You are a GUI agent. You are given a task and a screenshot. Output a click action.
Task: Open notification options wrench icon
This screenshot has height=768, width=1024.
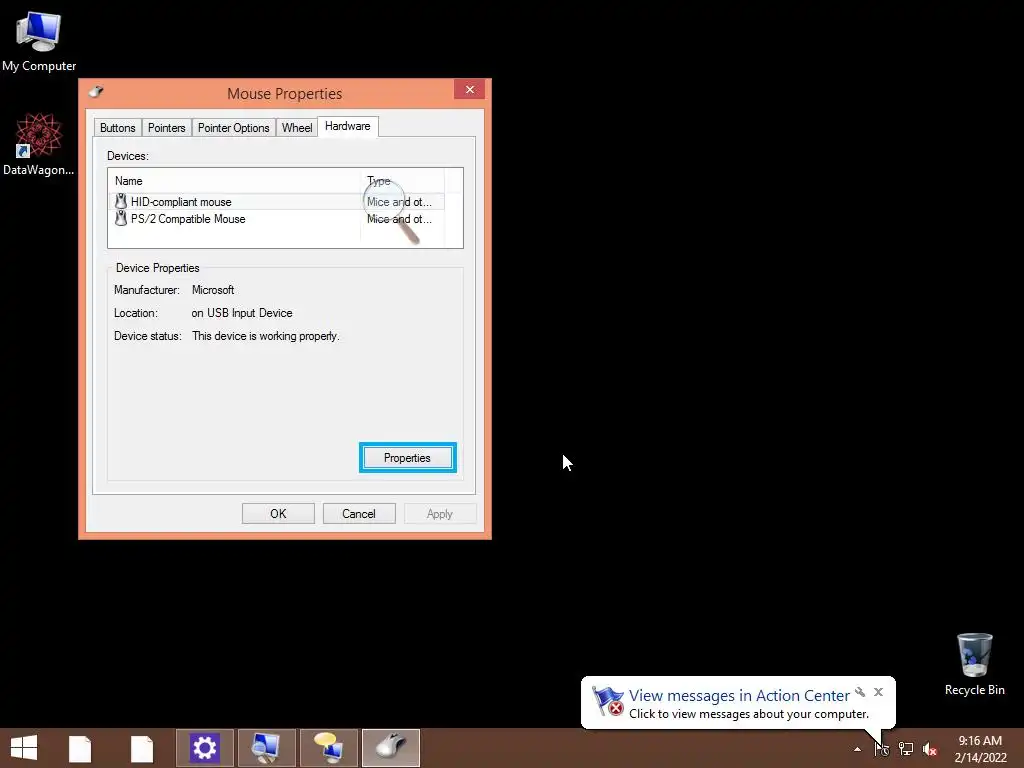pyautogui.click(x=860, y=692)
